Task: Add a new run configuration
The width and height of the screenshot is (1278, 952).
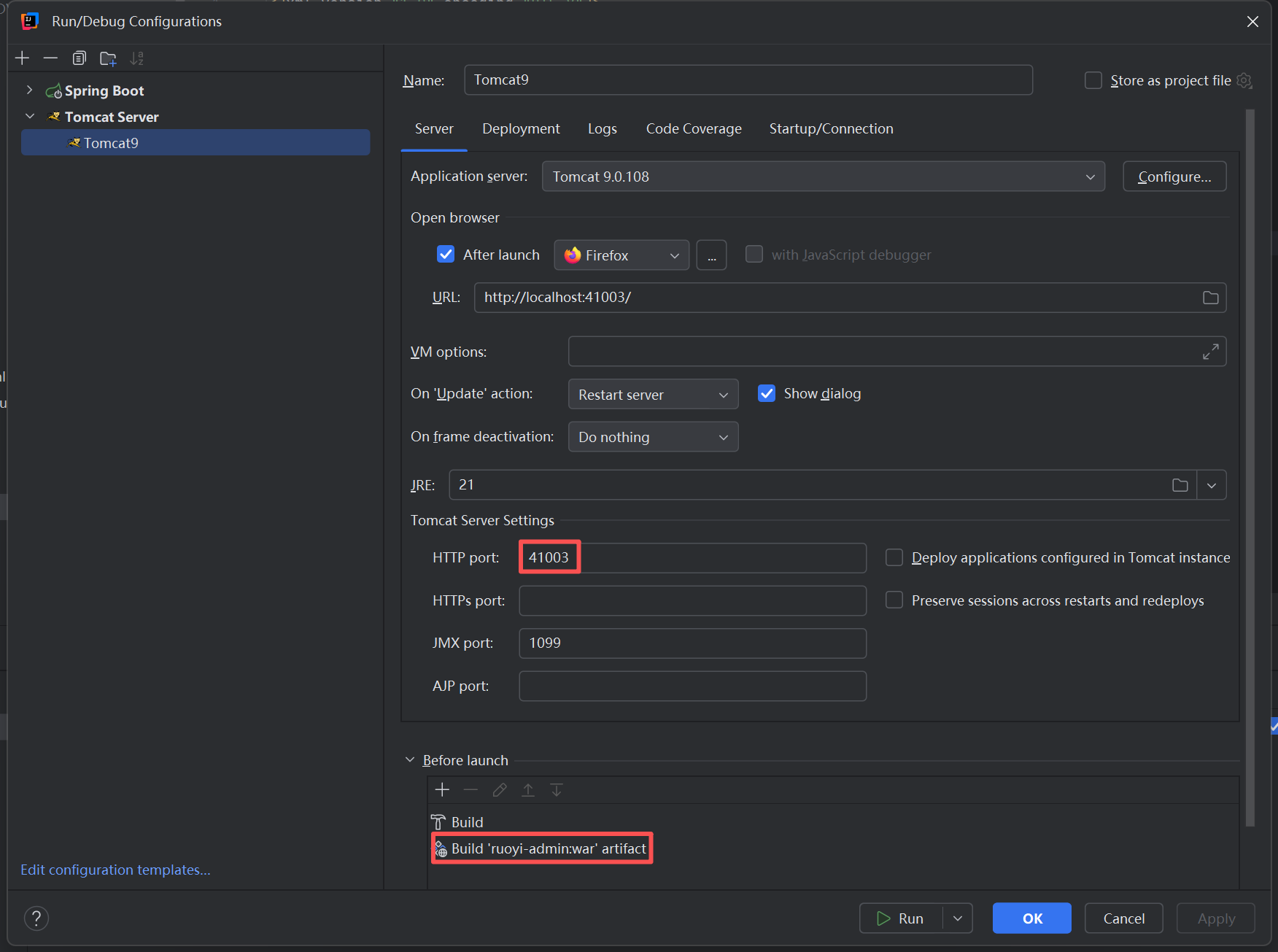Action: click(x=23, y=58)
